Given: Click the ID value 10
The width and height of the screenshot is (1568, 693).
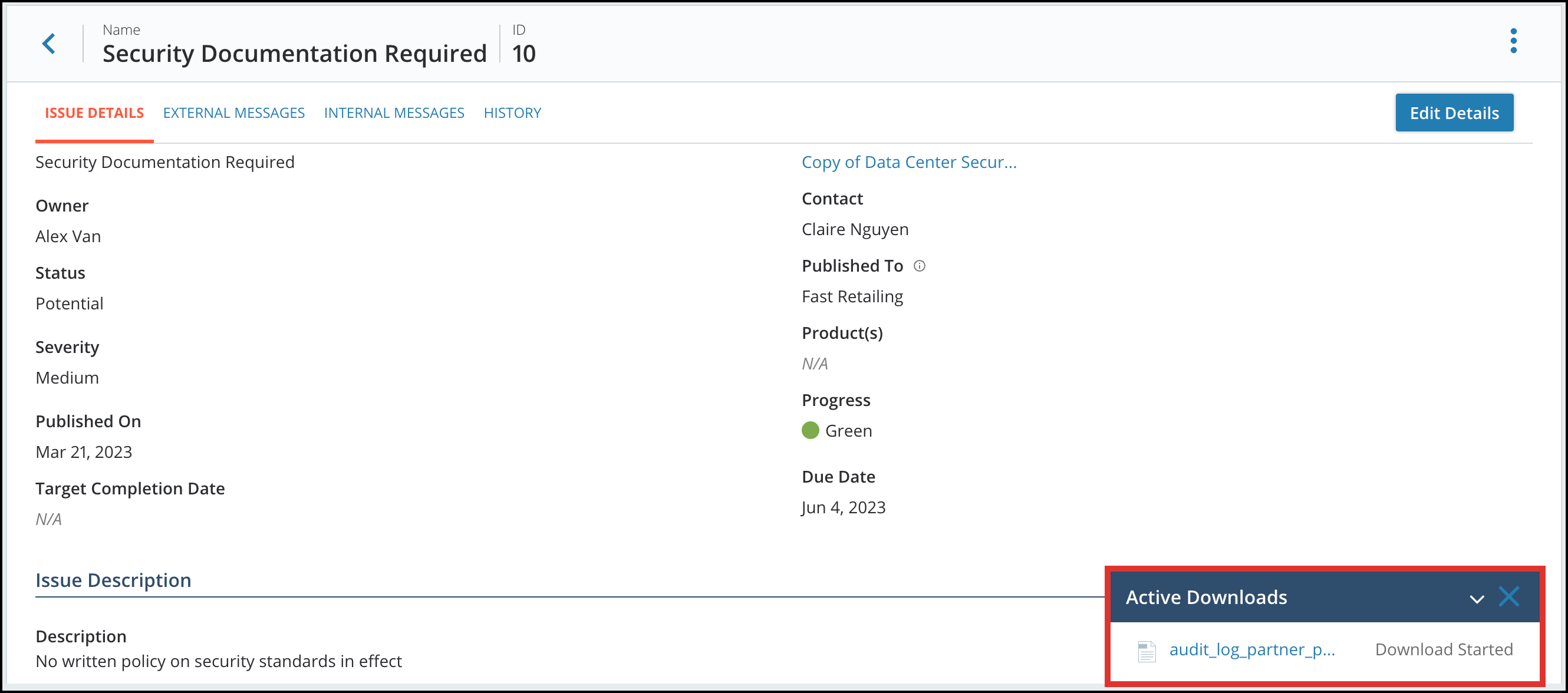Looking at the screenshot, I should click(x=523, y=54).
